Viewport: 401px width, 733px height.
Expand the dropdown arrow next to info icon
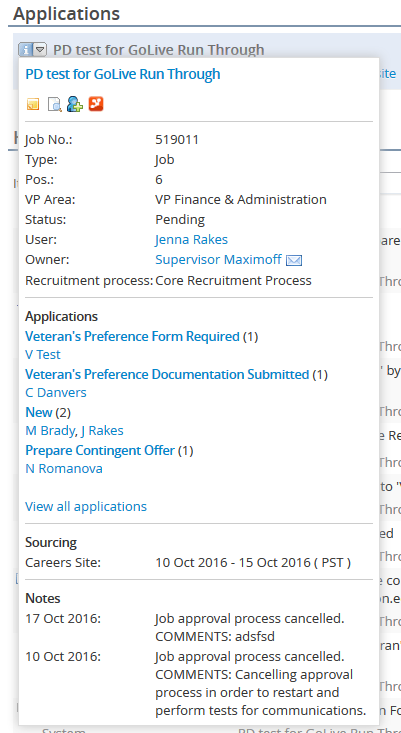[x=40, y=49]
